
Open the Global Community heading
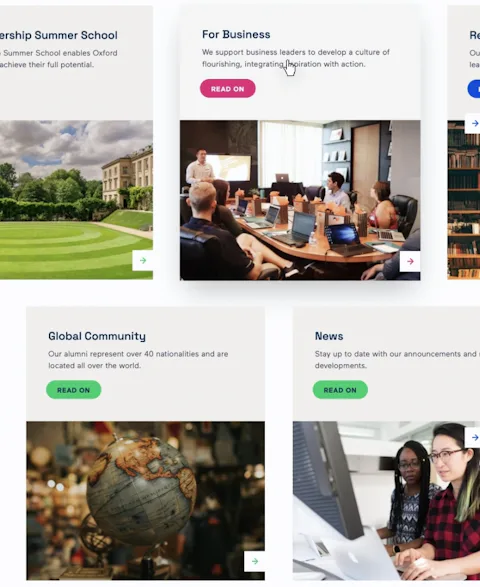pos(97,336)
